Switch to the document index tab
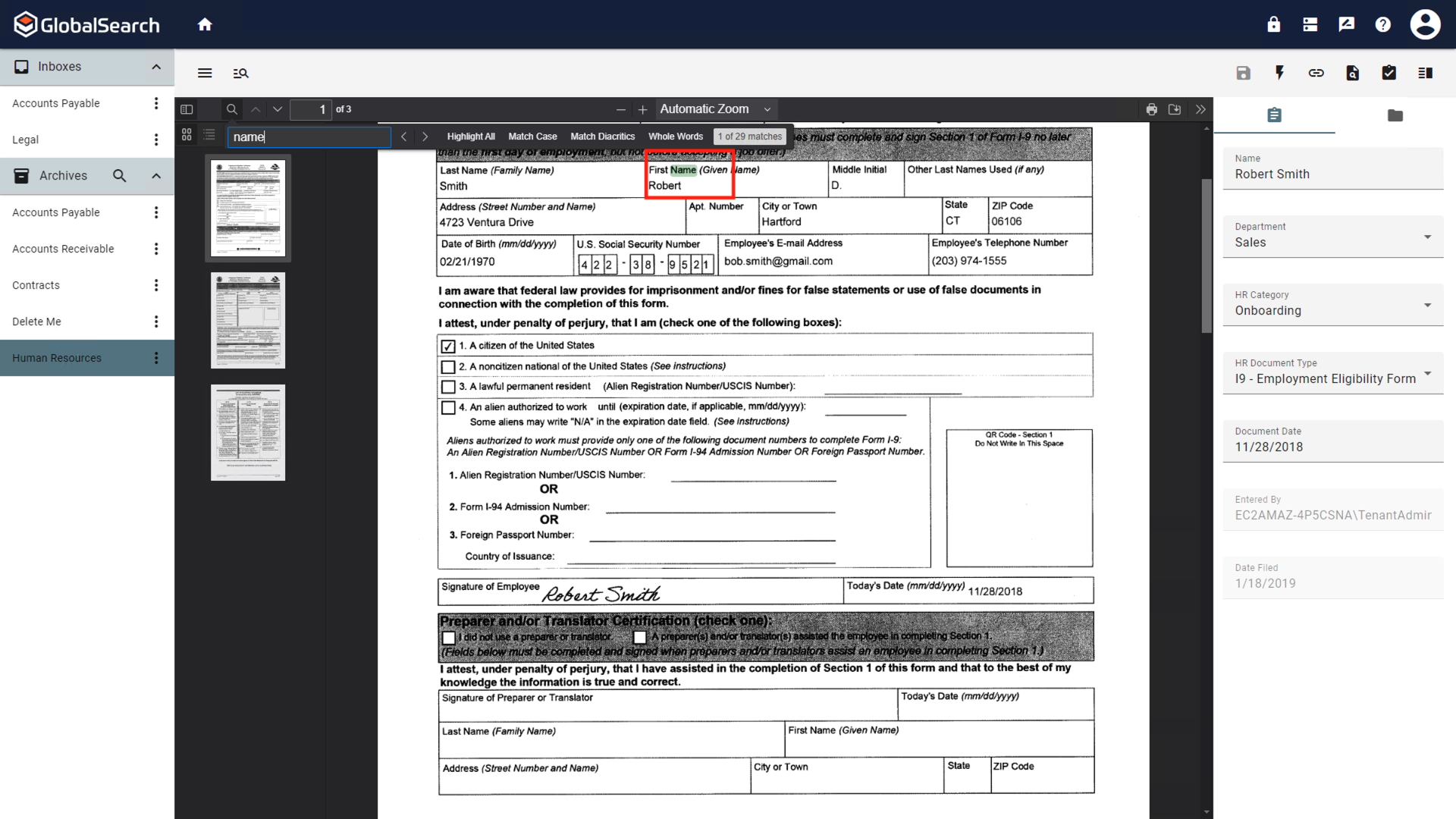 1275,115
